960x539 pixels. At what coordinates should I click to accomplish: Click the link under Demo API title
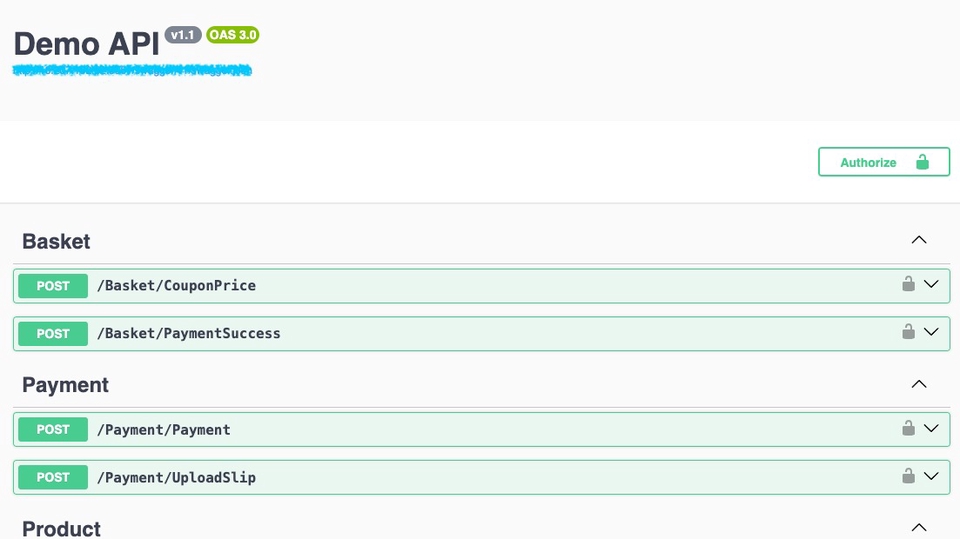point(131,71)
